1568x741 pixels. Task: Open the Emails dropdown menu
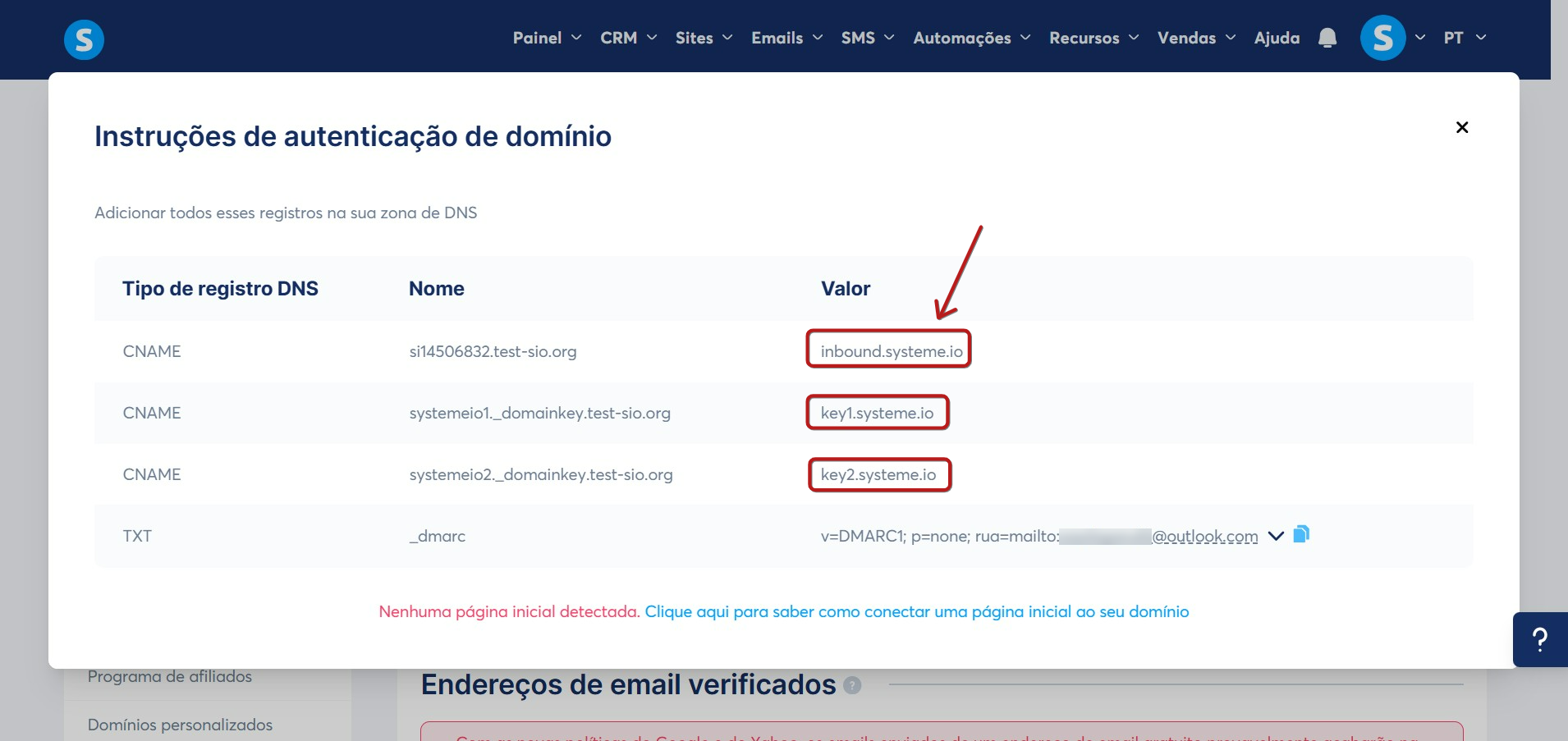coord(786,38)
